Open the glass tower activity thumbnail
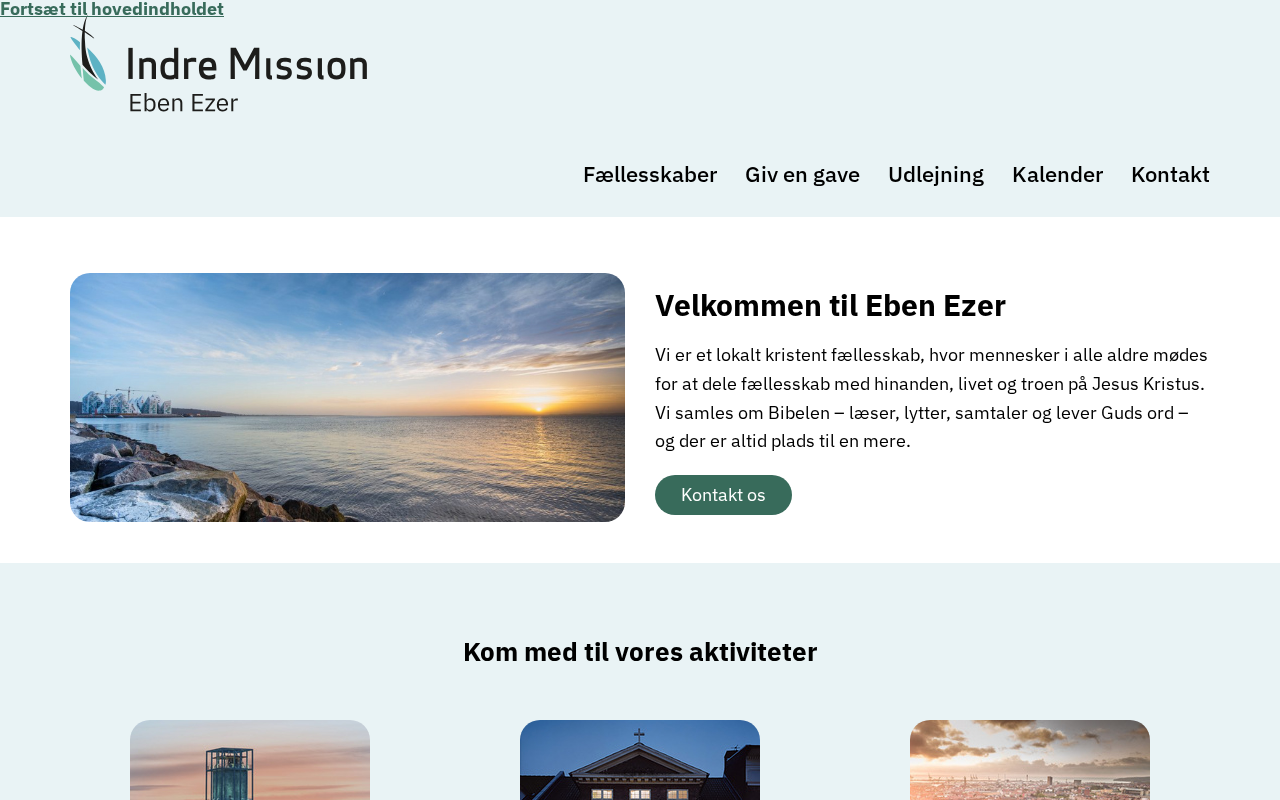 click(x=250, y=760)
